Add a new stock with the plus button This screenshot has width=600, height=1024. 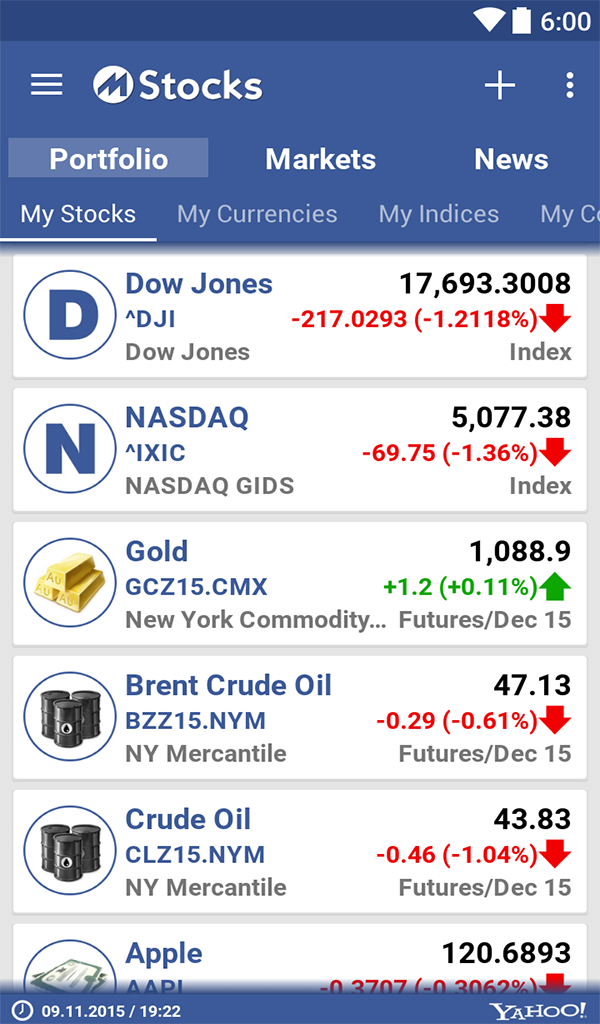[499, 85]
